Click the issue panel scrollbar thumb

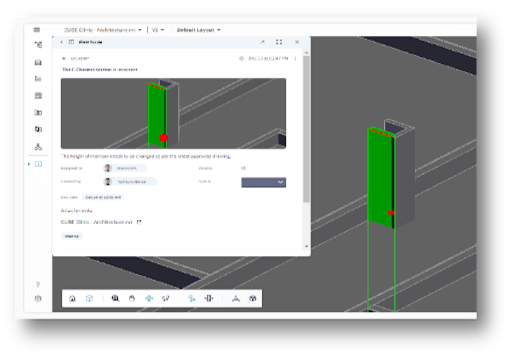306,129
